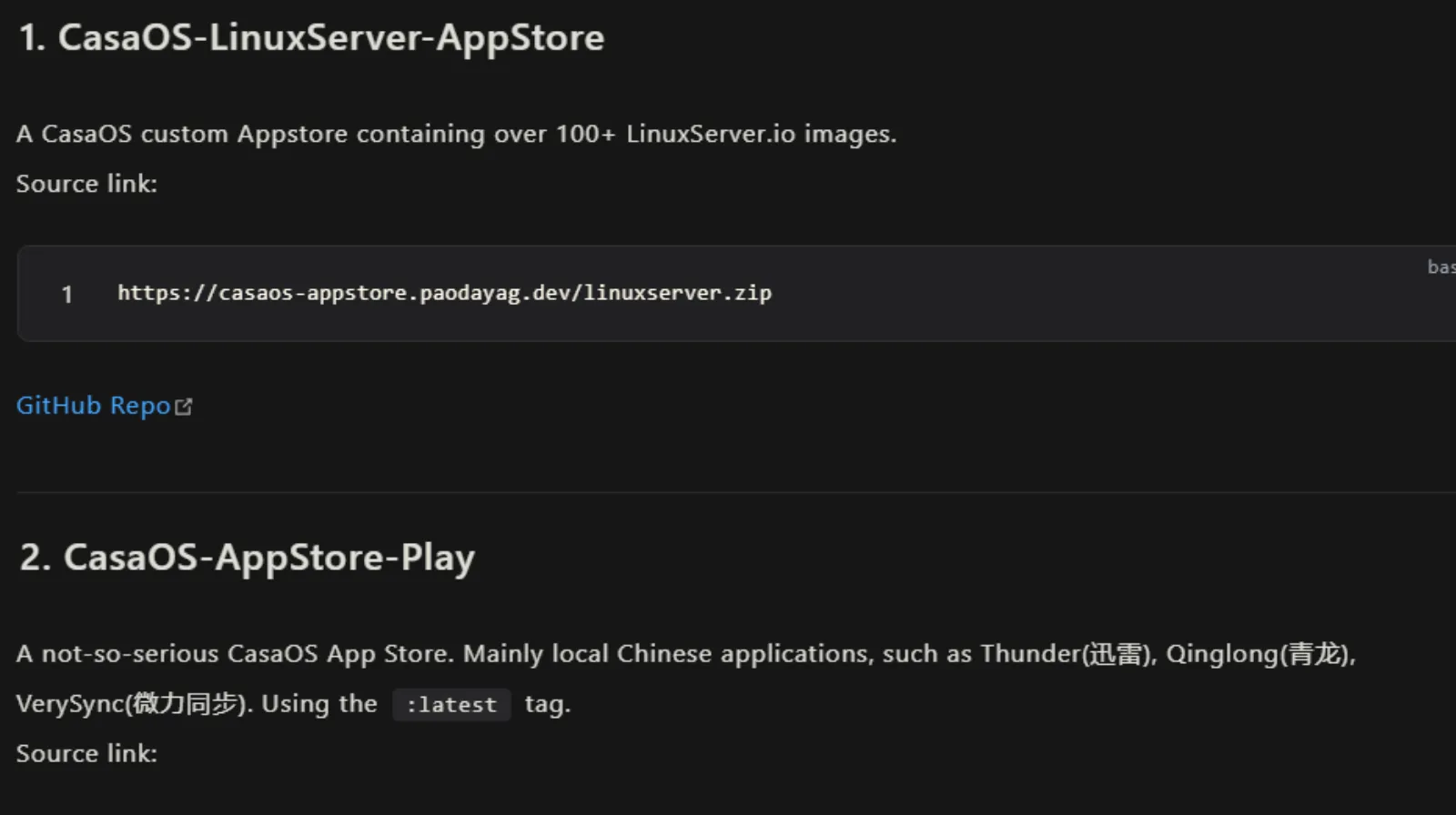The height and width of the screenshot is (815, 1456).
Task: Click the linuxserver.zip URL in the code block
Action: point(444,293)
